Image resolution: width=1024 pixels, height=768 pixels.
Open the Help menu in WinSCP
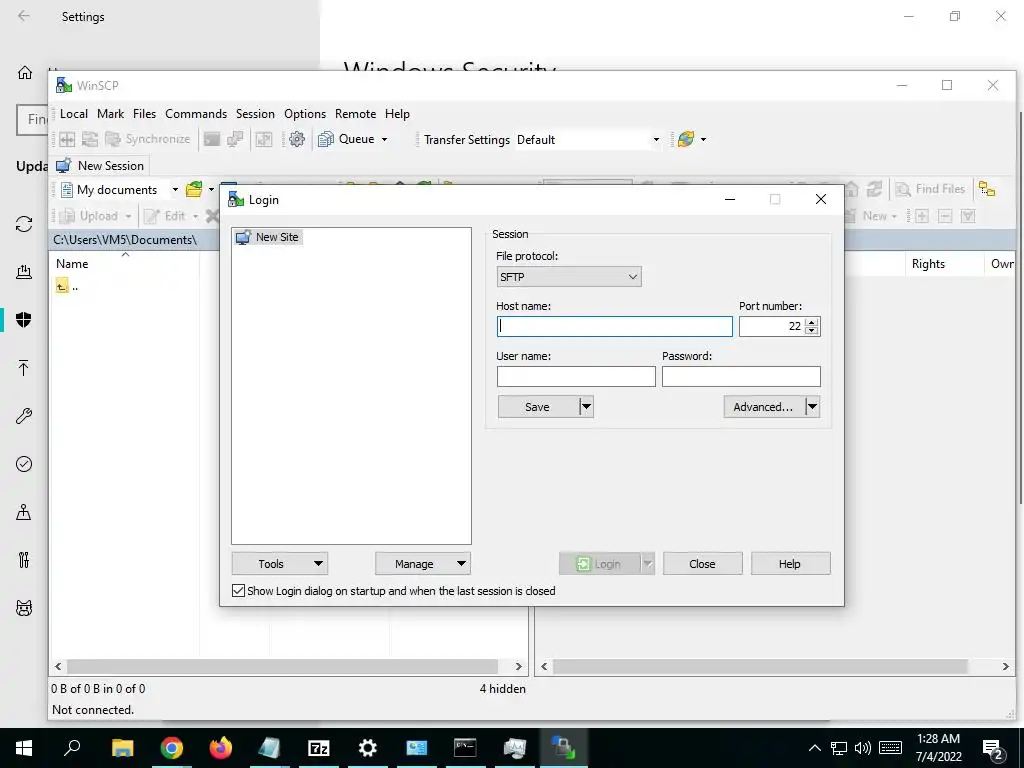[x=397, y=114]
